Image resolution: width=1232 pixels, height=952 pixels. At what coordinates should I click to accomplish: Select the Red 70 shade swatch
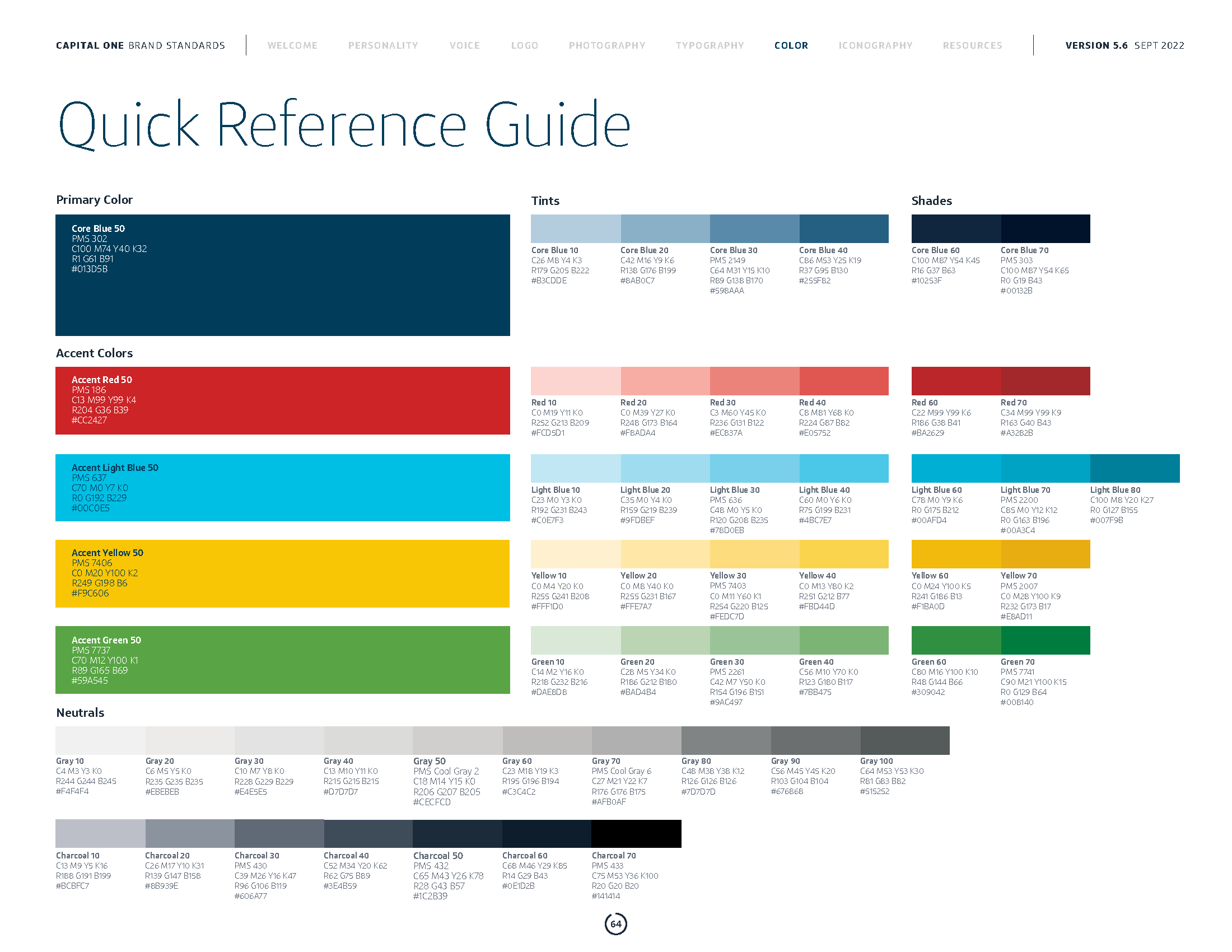1046,381
